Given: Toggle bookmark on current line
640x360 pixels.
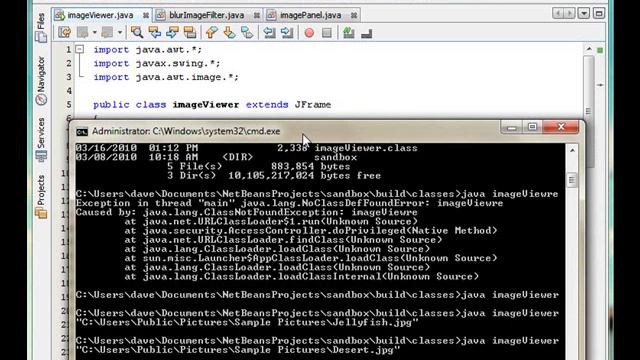Looking at the screenshot, I should click(247, 32).
